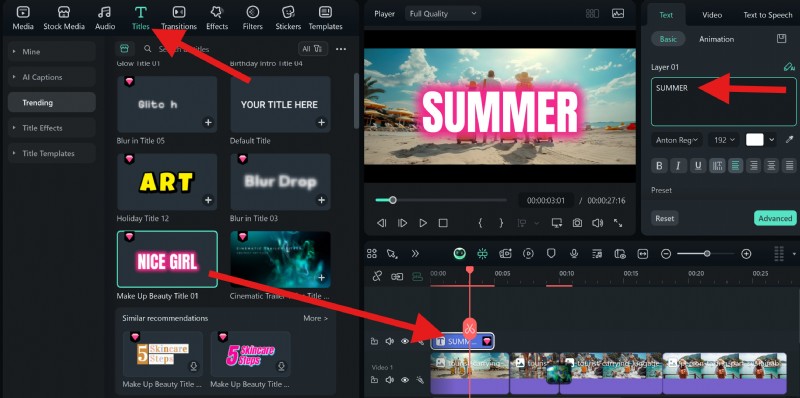Open the Stock Media tab
The width and height of the screenshot is (800, 398).
click(x=64, y=18)
